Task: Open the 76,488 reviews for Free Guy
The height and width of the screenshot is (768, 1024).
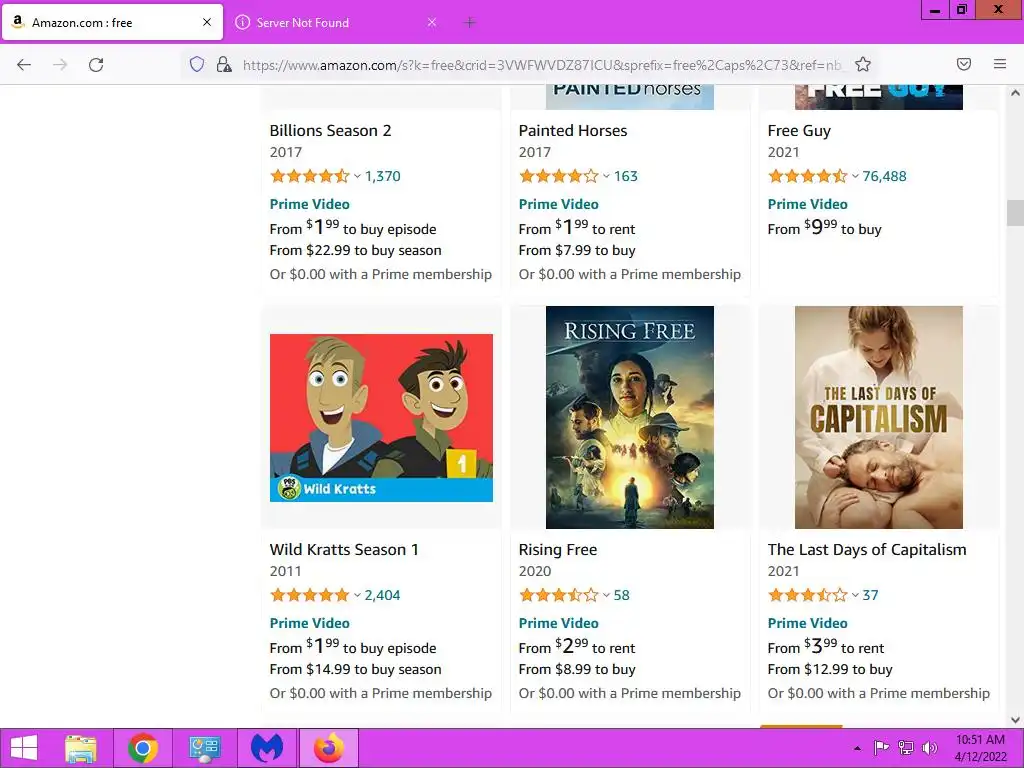Action: 884,176
